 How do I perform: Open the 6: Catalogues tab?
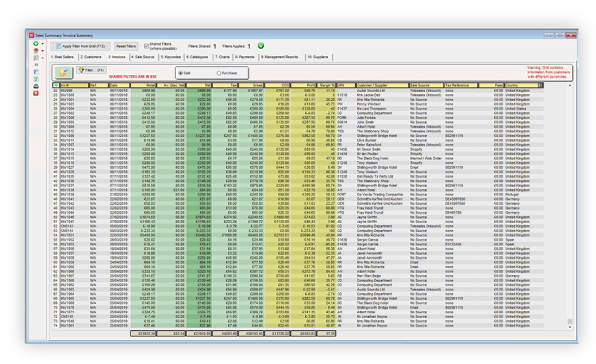pyautogui.click(x=197, y=57)
